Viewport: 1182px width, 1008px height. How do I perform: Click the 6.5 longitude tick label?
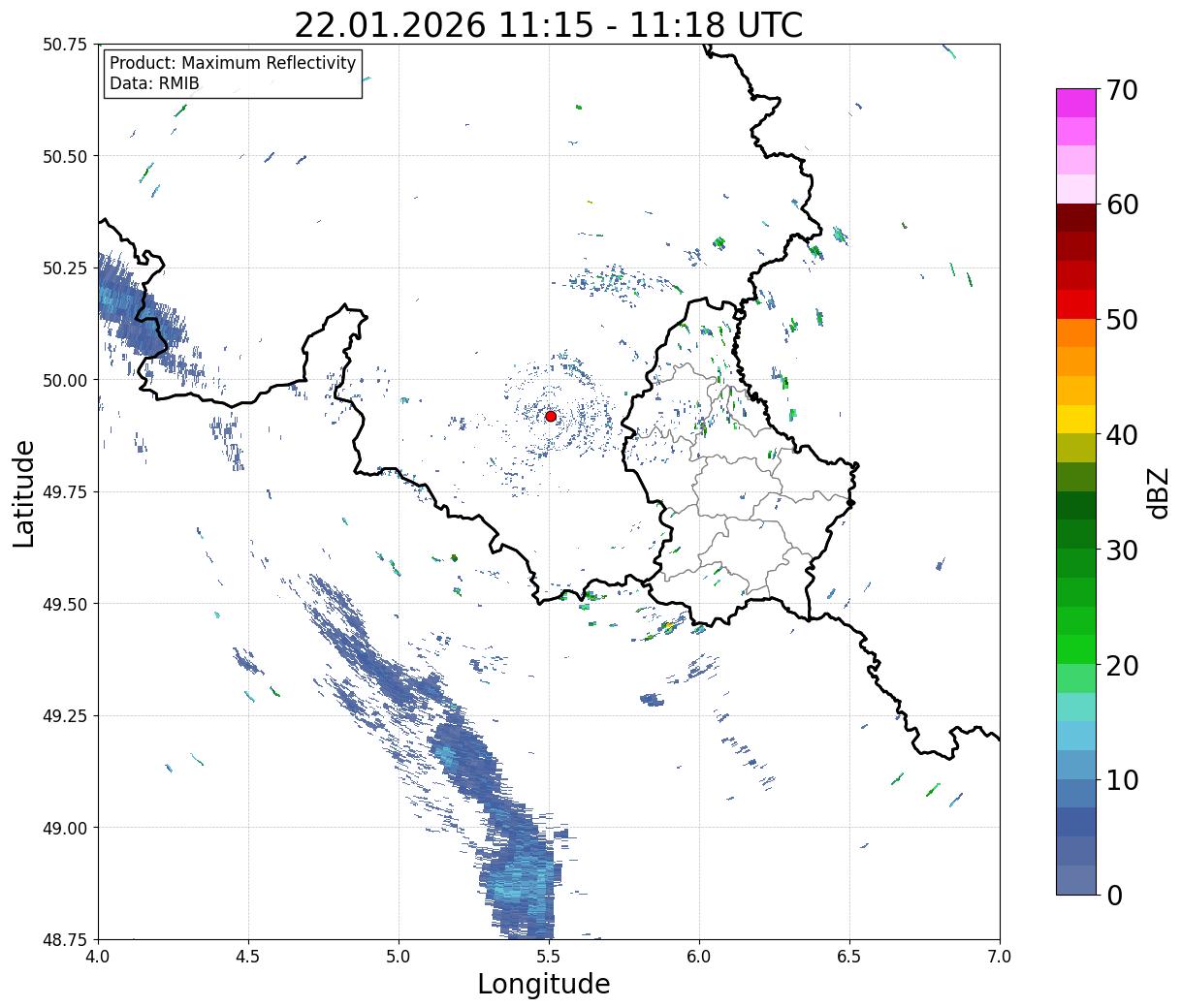849,957
